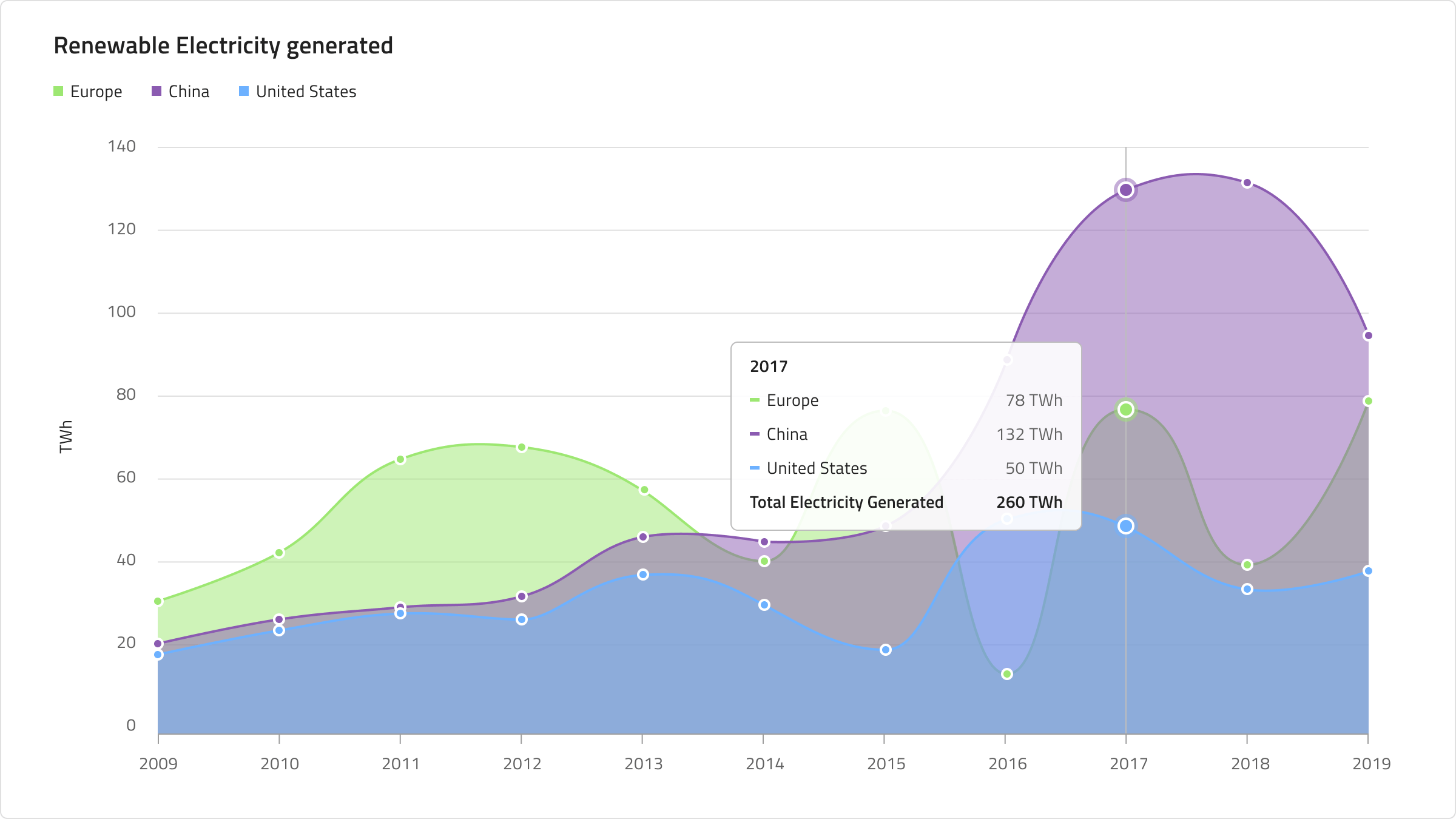Viewport: 1456px width, 819px height.
Task: Toggle the United States legend item
Action: coord(298,92)
